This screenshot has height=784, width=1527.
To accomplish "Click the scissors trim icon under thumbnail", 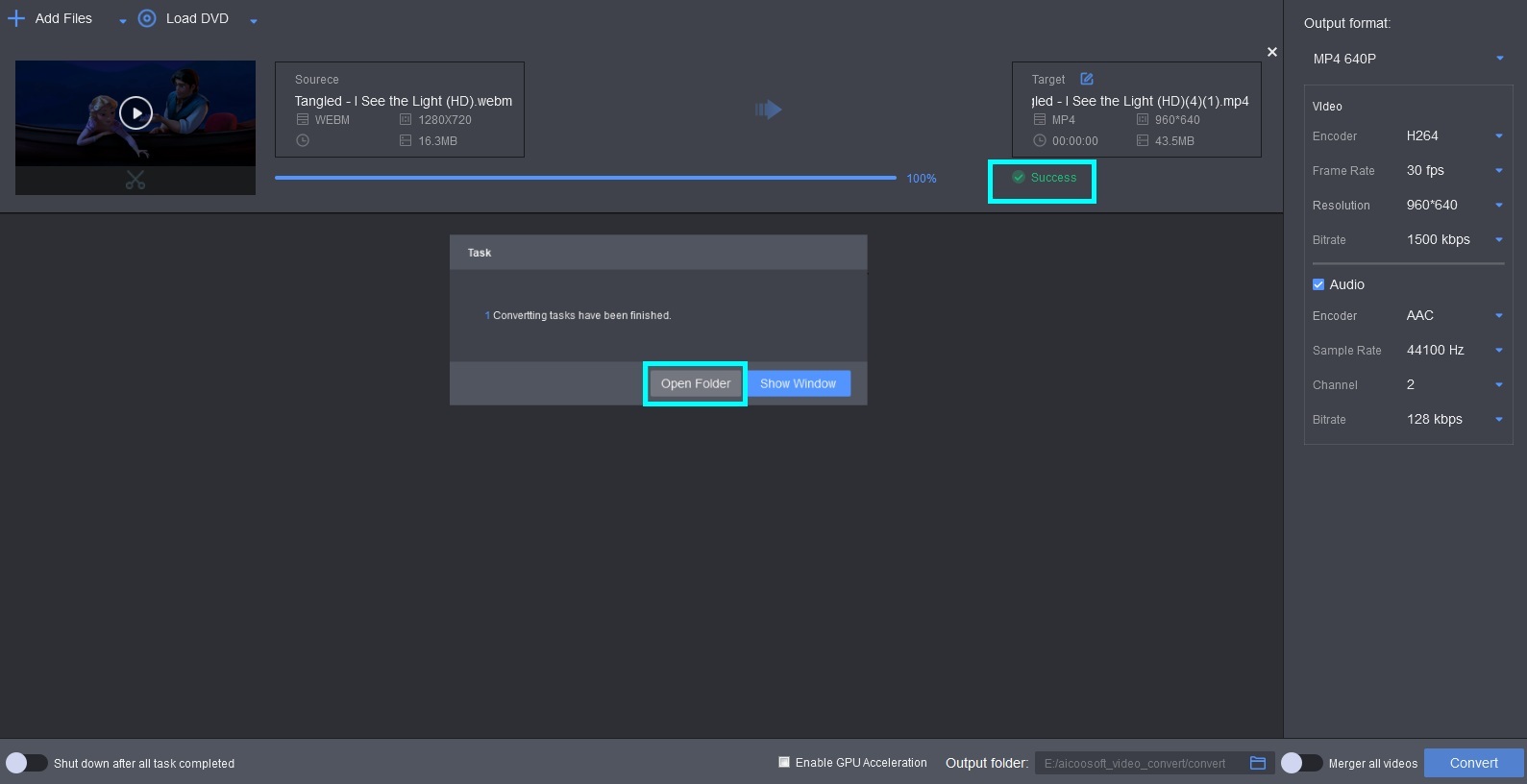I will coord(135,180).
